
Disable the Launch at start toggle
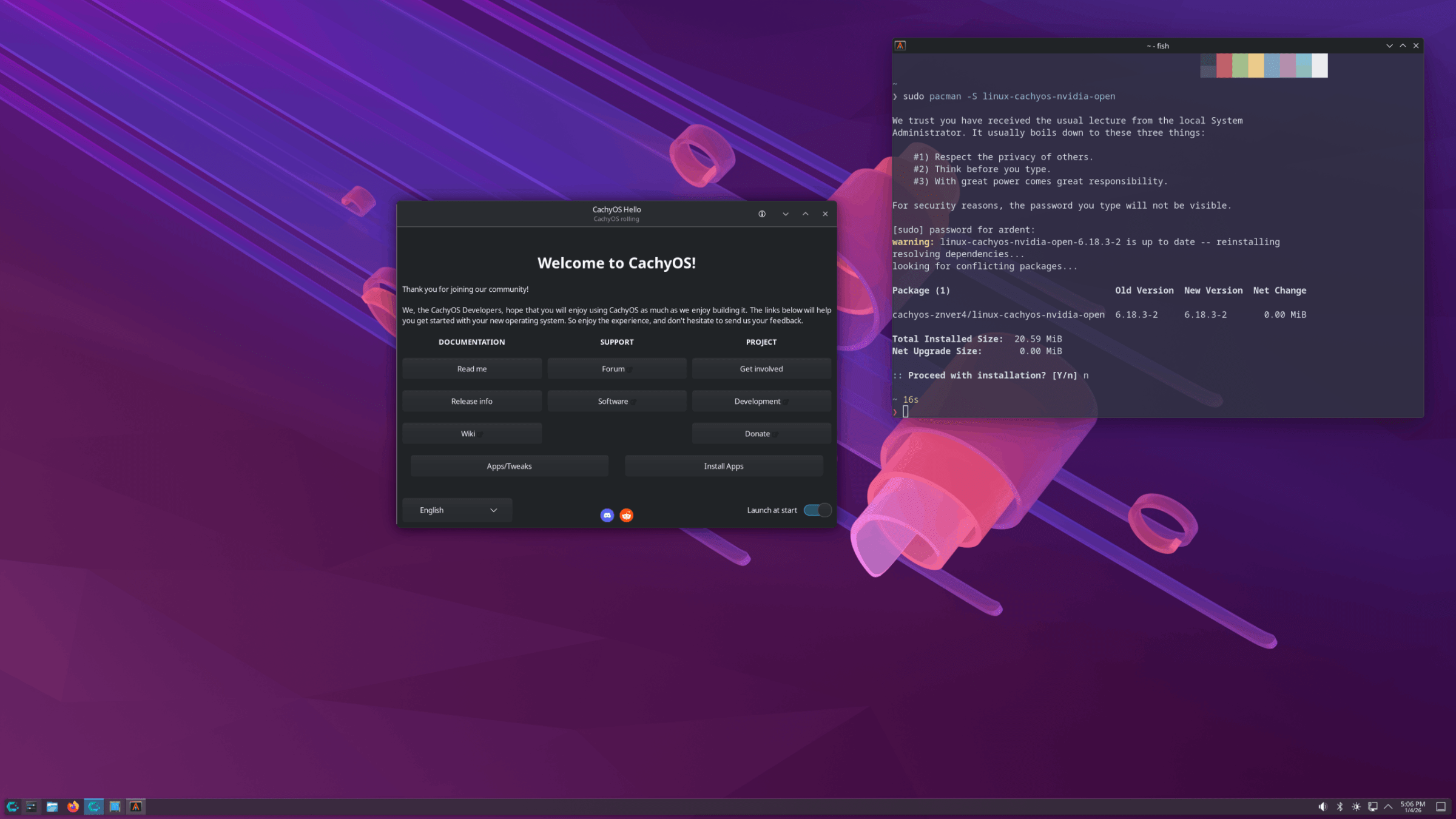tap(817, 510)
